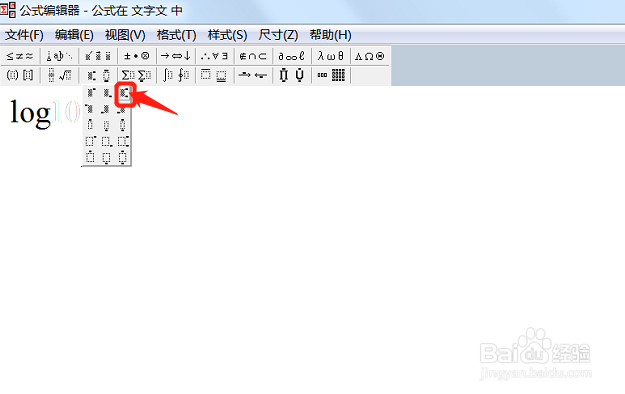Viewport: 625px width, 394px height.
Task: Open the arrow symbols palette (→ ⇔ ↓)
Action: pyautogui.click(x=175, y=56)
